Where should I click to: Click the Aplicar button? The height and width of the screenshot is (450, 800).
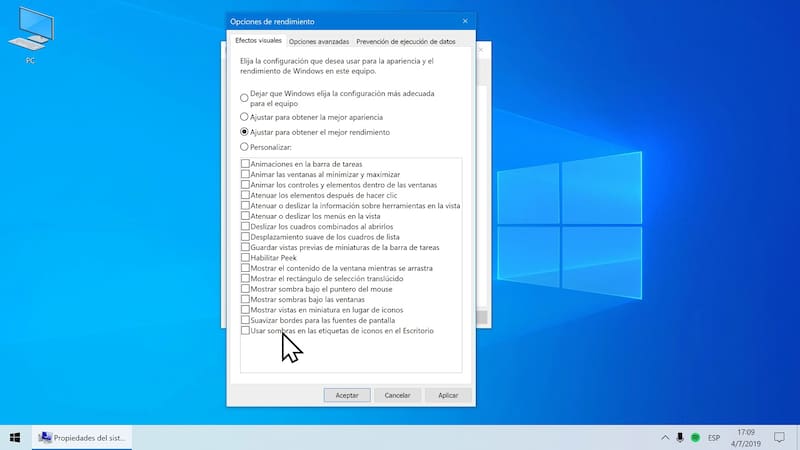pos(448,395)
